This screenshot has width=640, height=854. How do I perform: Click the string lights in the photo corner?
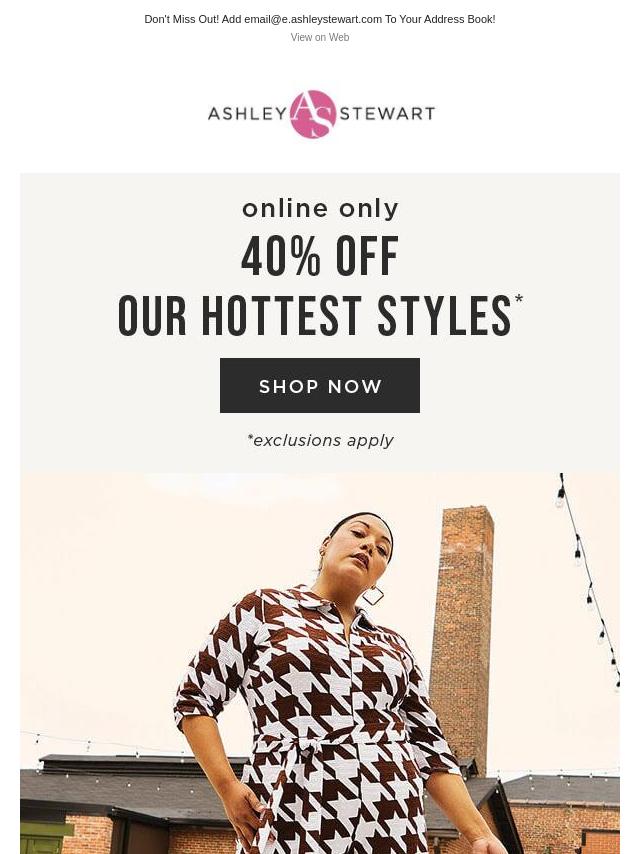pyautogui.click(x=588, y=580)
